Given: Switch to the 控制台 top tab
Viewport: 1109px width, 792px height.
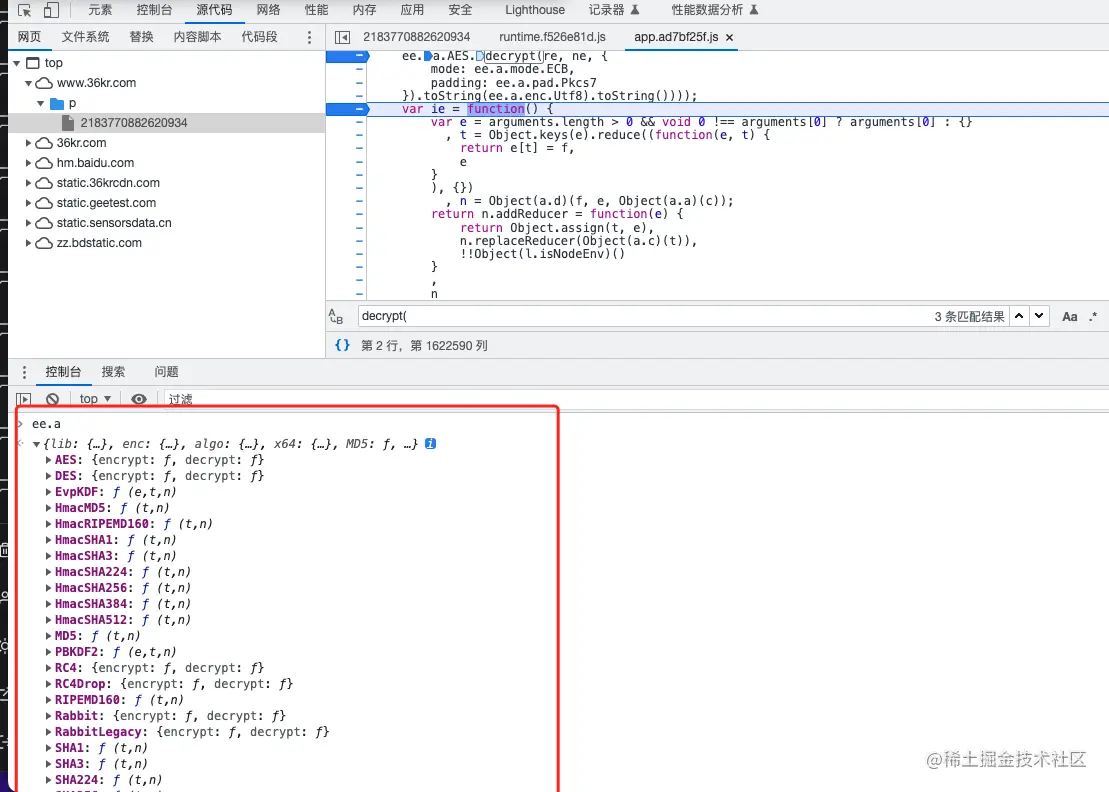Looking at the screenshot, I should tap(154, 10).
